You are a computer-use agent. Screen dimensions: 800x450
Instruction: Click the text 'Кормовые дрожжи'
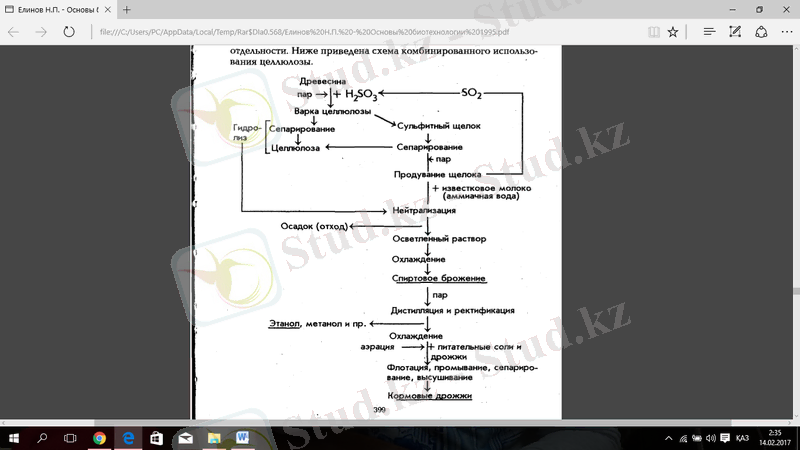coord(430,395)
